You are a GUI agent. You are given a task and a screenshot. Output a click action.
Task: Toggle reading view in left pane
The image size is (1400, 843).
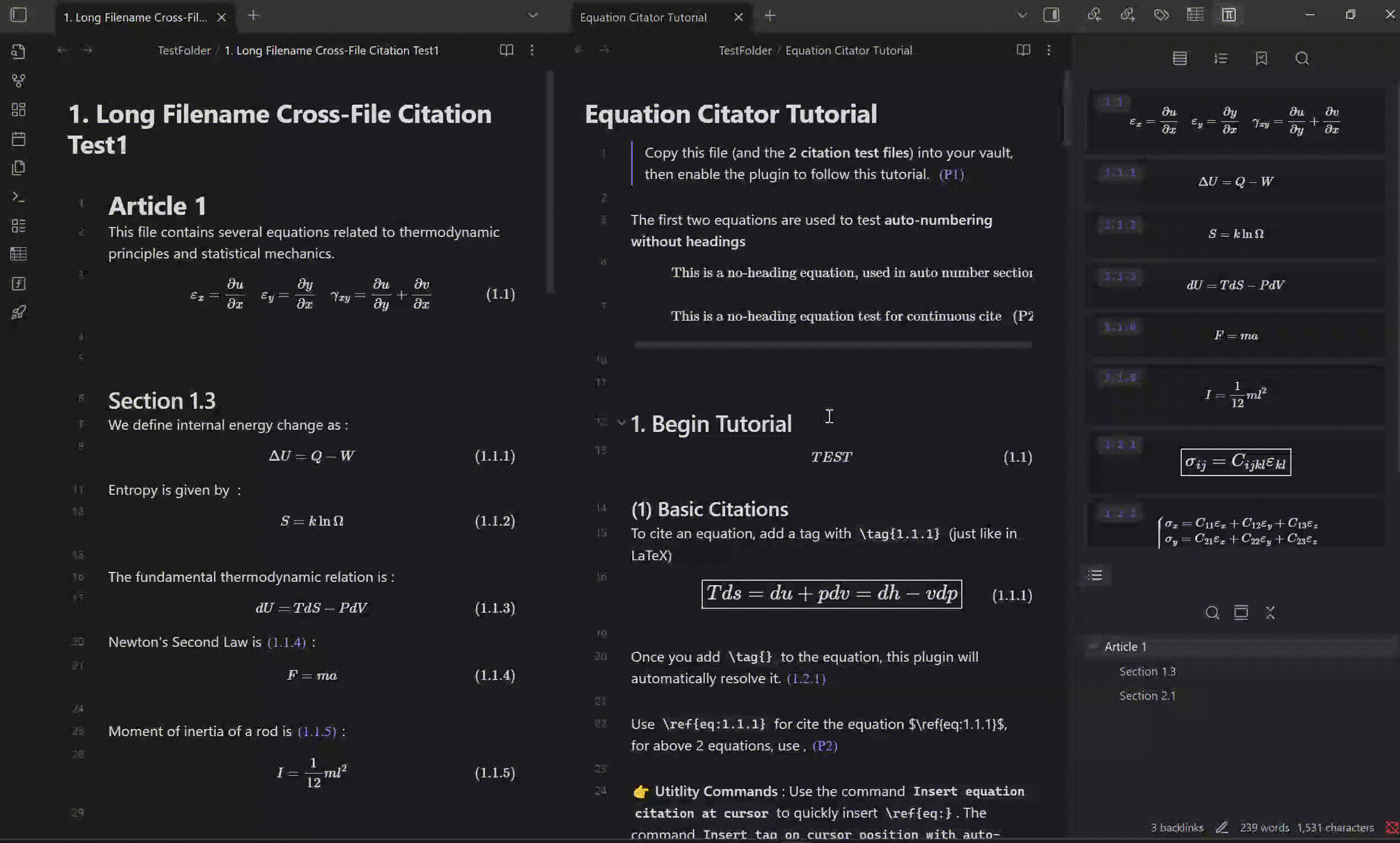[x=505, y=50]
